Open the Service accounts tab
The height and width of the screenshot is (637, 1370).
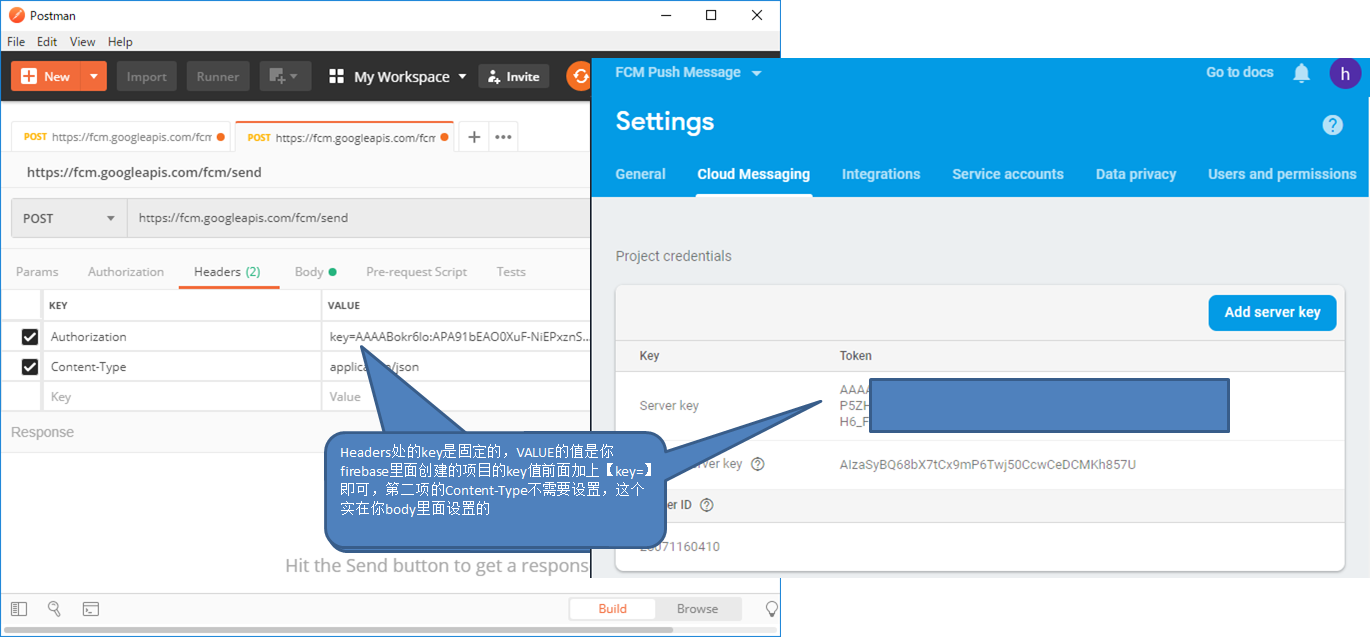point(1008,174)
